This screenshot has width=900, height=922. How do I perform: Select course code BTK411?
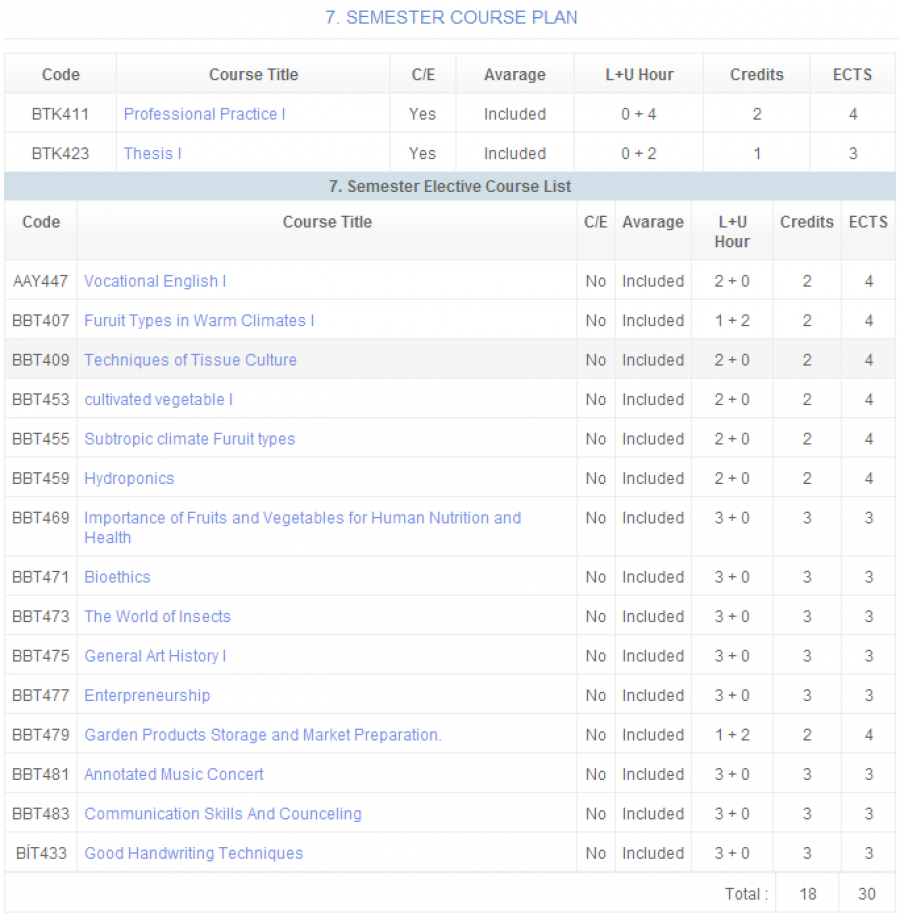click(60, 114)
